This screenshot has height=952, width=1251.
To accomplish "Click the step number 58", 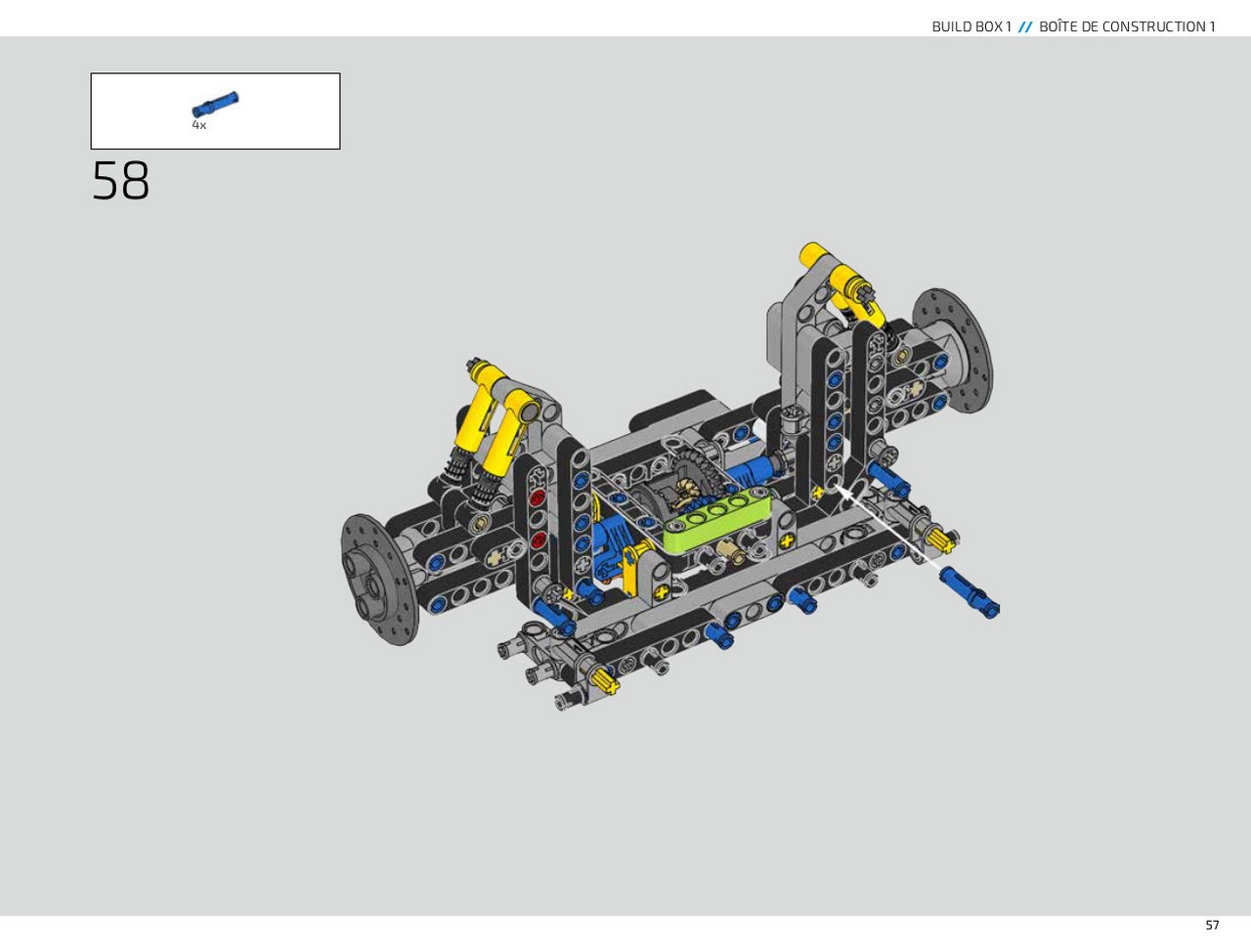I will [121, 182].
